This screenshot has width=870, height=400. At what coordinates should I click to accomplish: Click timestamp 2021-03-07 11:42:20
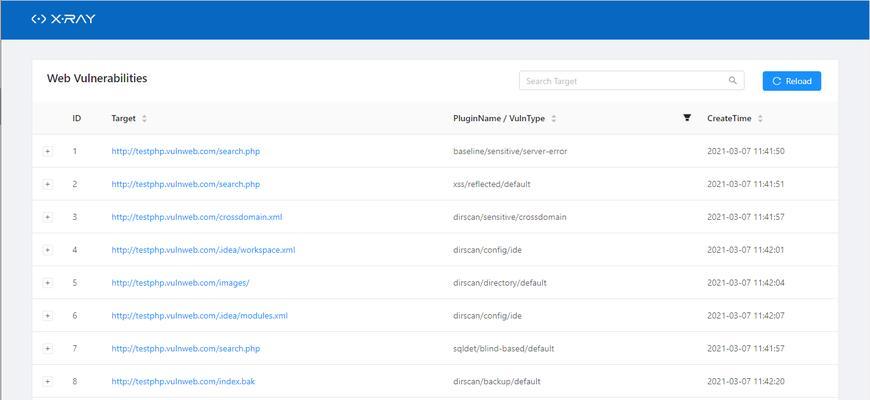[x=746, y=381]
